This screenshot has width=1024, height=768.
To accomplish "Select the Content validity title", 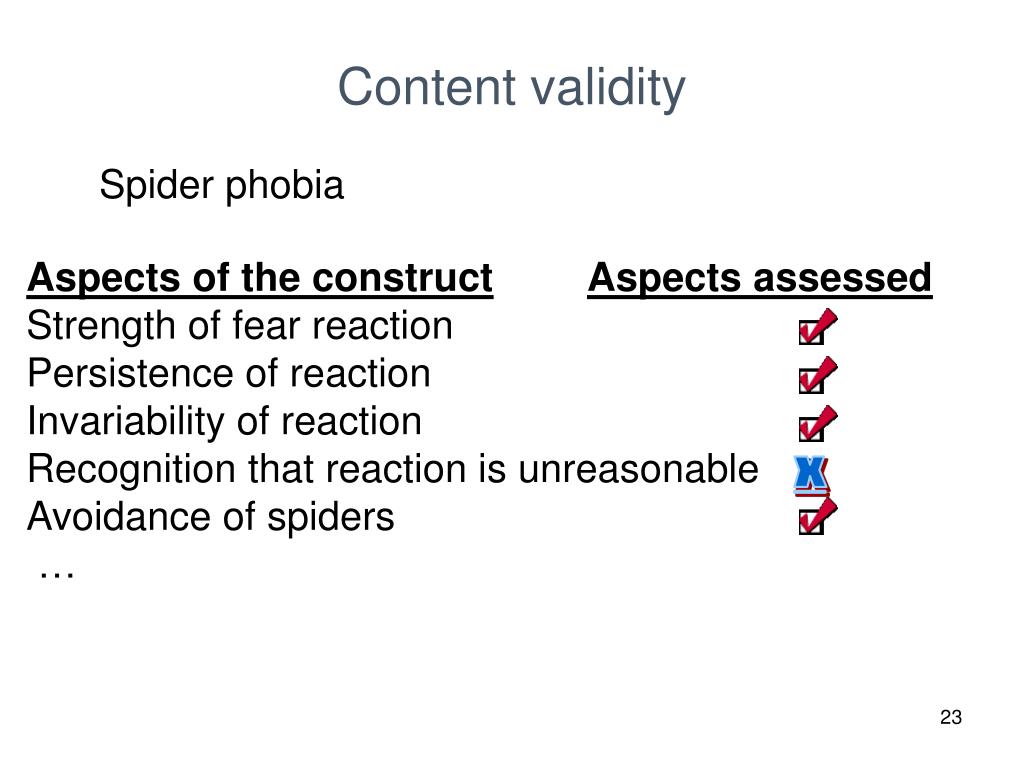I will point(511,87).
